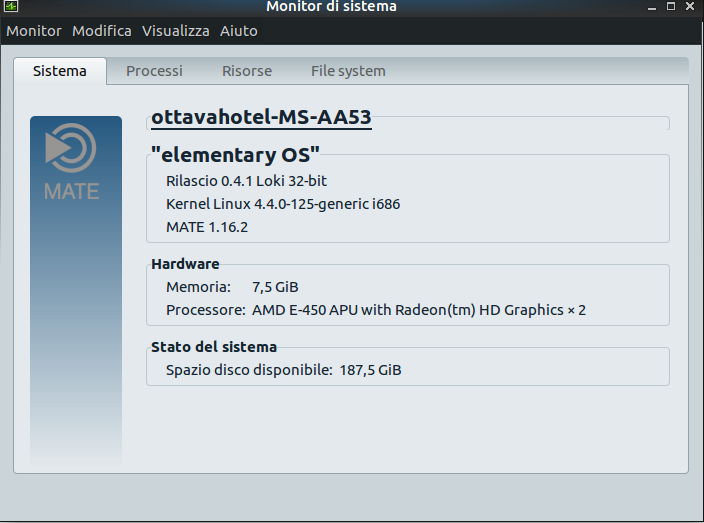Click the "elementary OS" heading
This screenshot has width=704, height=523.
tap(235, 155)
